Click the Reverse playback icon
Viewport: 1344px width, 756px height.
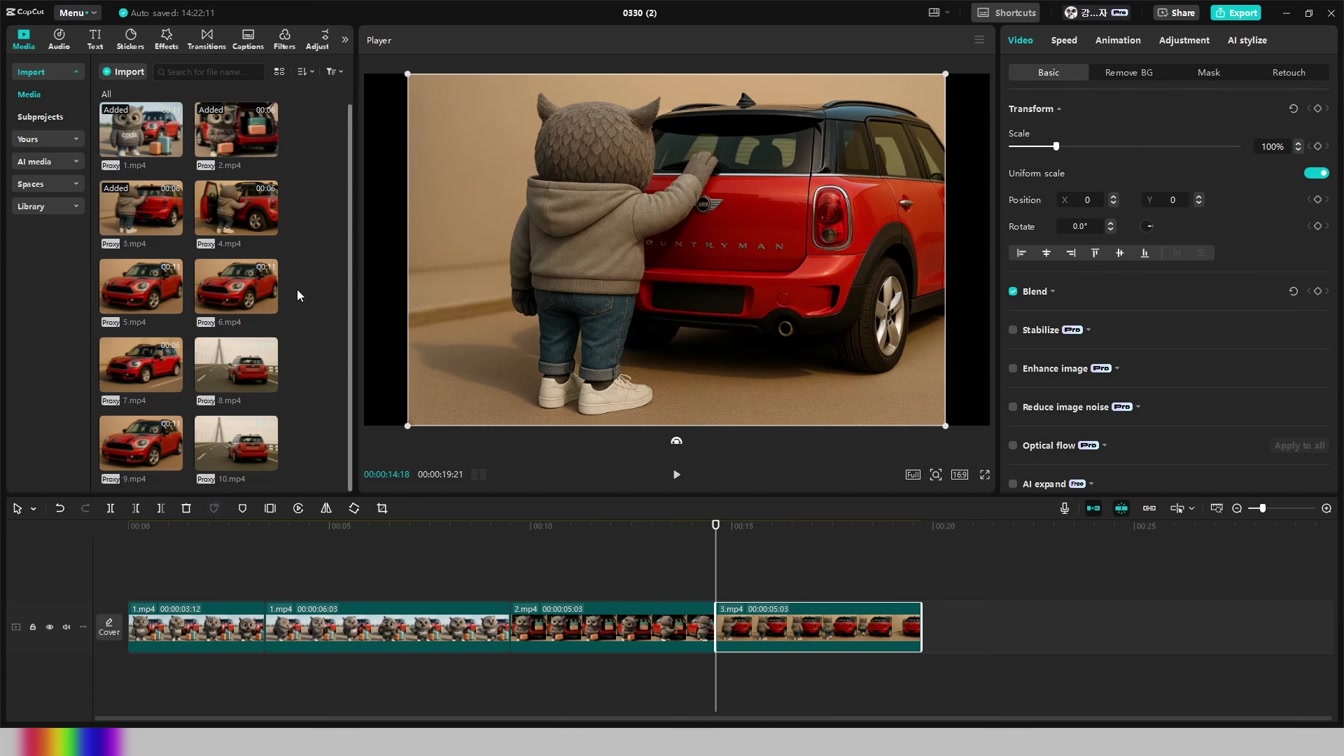298,508
